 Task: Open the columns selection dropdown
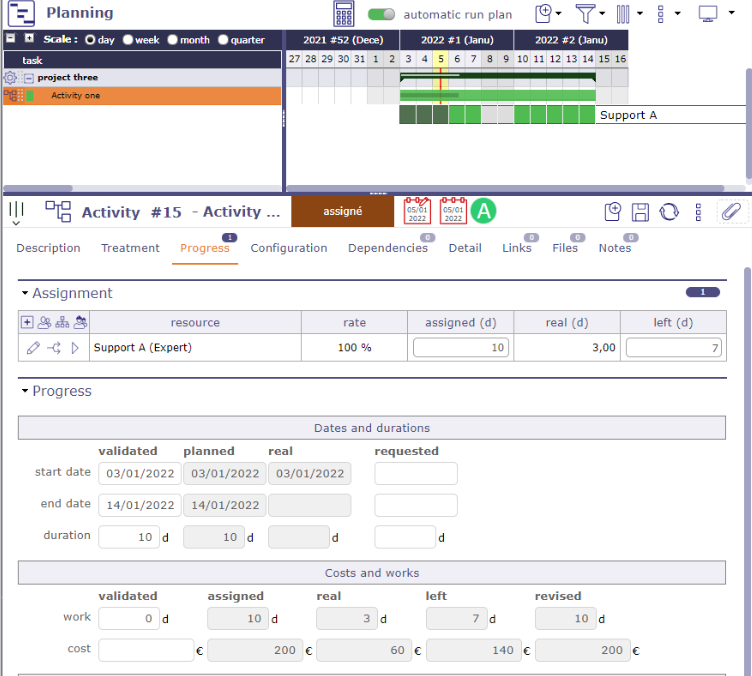[x=623, y=14]
